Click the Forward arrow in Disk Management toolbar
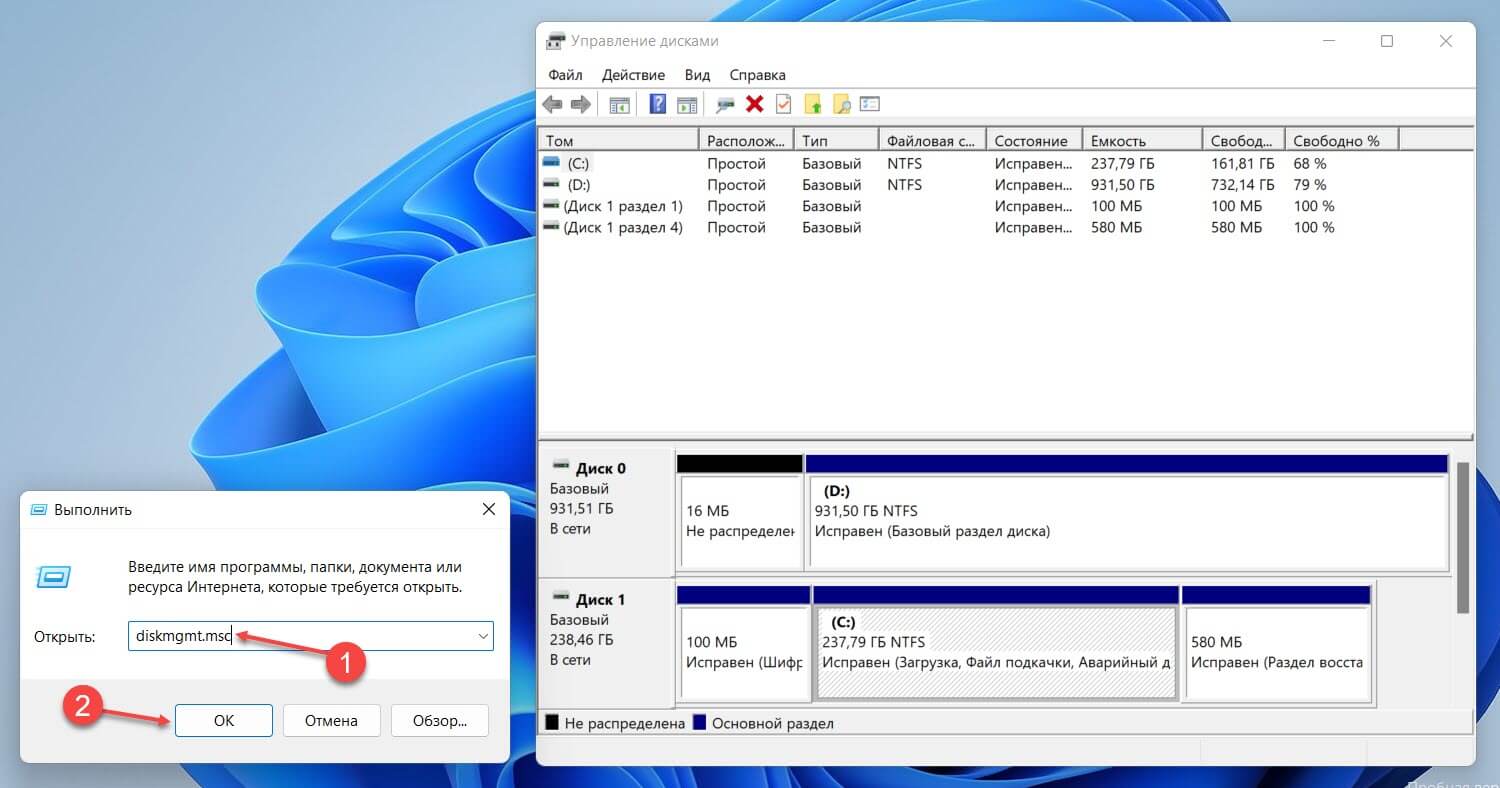The image size is (1500, 788). (580, 104)
